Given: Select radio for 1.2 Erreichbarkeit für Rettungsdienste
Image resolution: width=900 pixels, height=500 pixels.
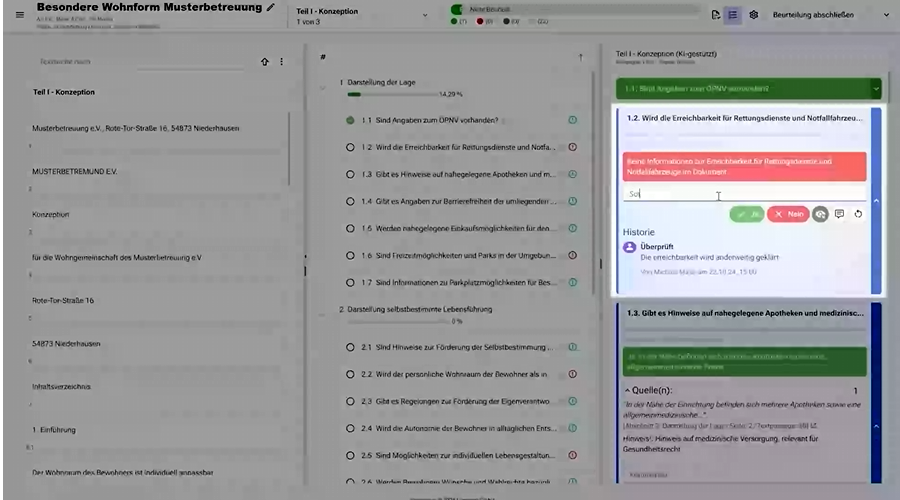Looking at the screenshot, I should click(x=350, y=147).
